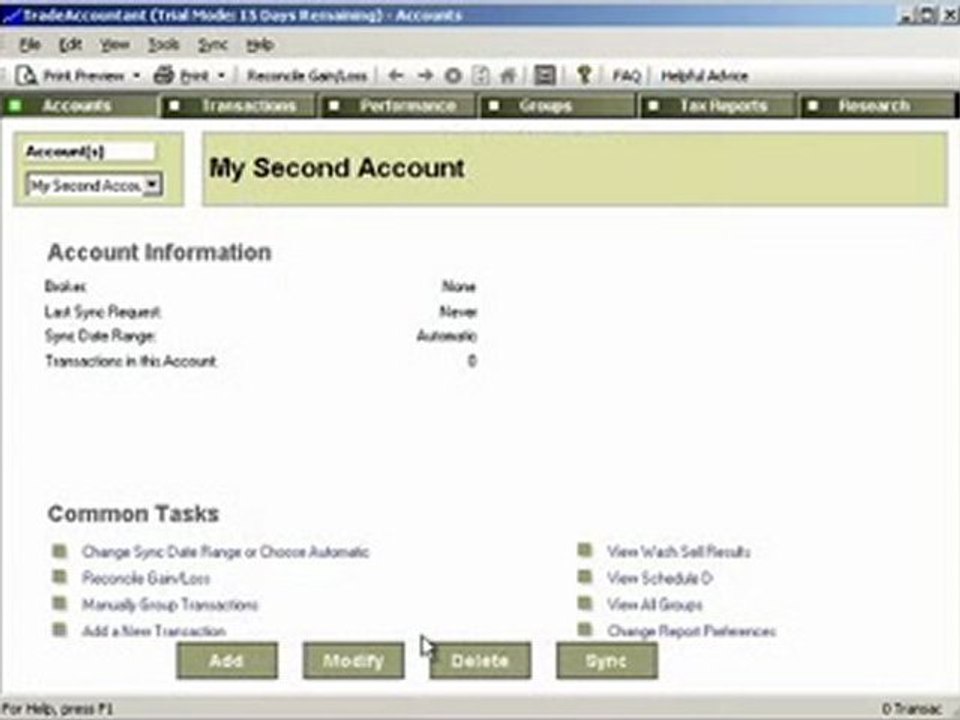This screenshot has width=960, height=720.
Task: Click the refresh page toolbar icon
Action: [x=481, y=76]
